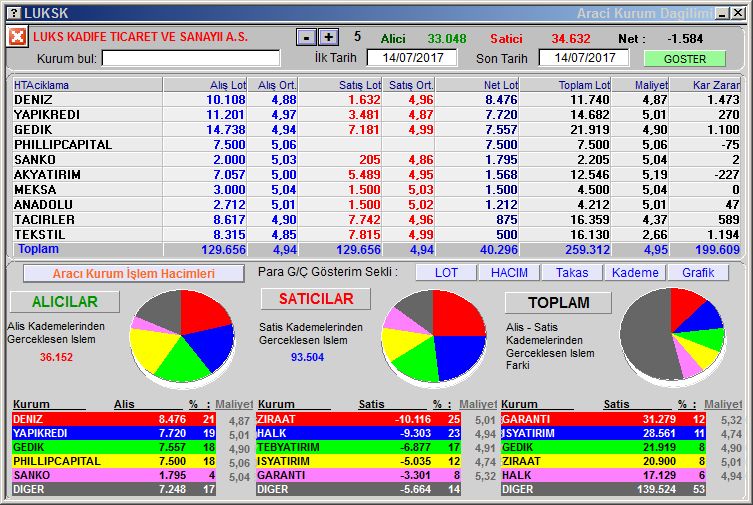
Task: Click the green GOSTER button
Action: [684, 59]
